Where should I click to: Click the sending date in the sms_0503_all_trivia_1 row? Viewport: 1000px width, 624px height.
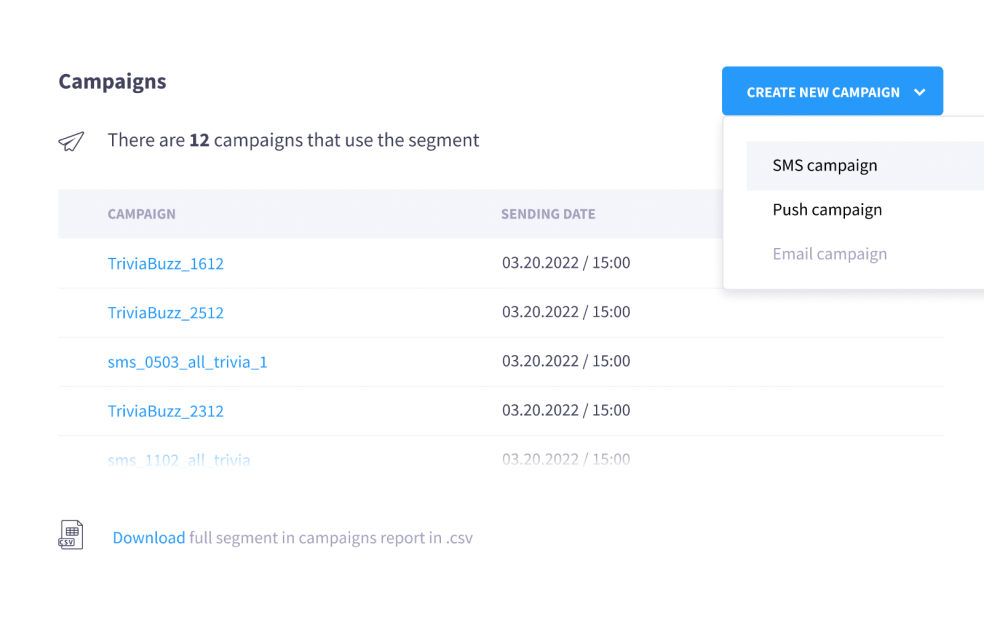[x=566, y=361]
